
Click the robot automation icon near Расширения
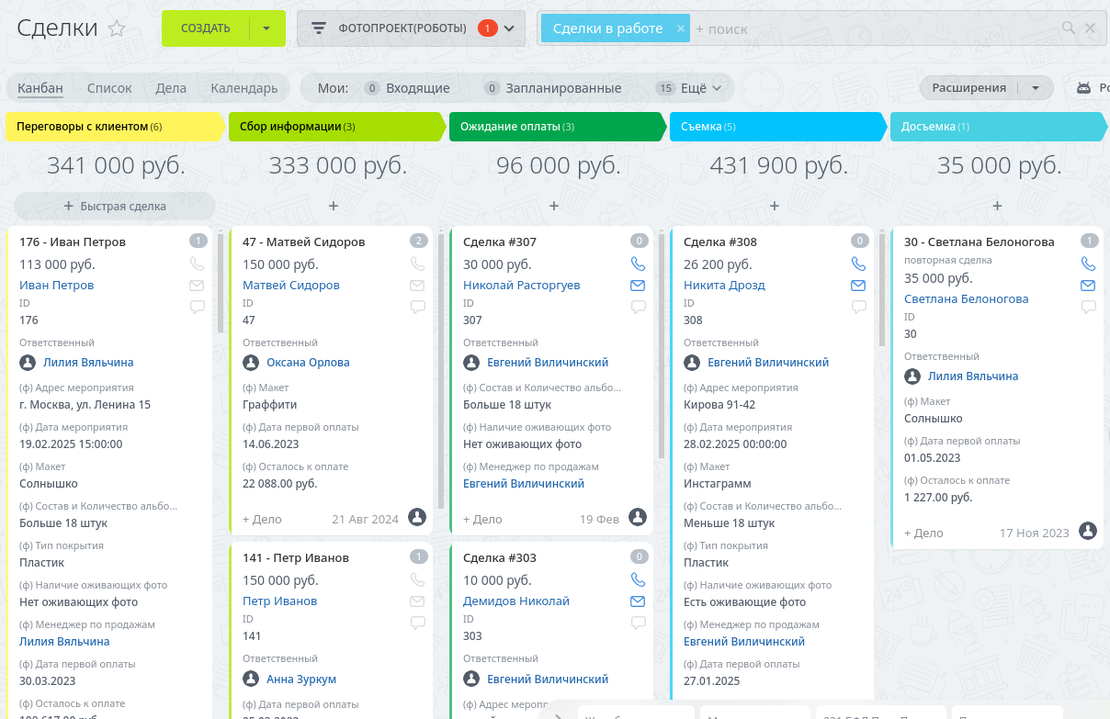coord(1085,88)
